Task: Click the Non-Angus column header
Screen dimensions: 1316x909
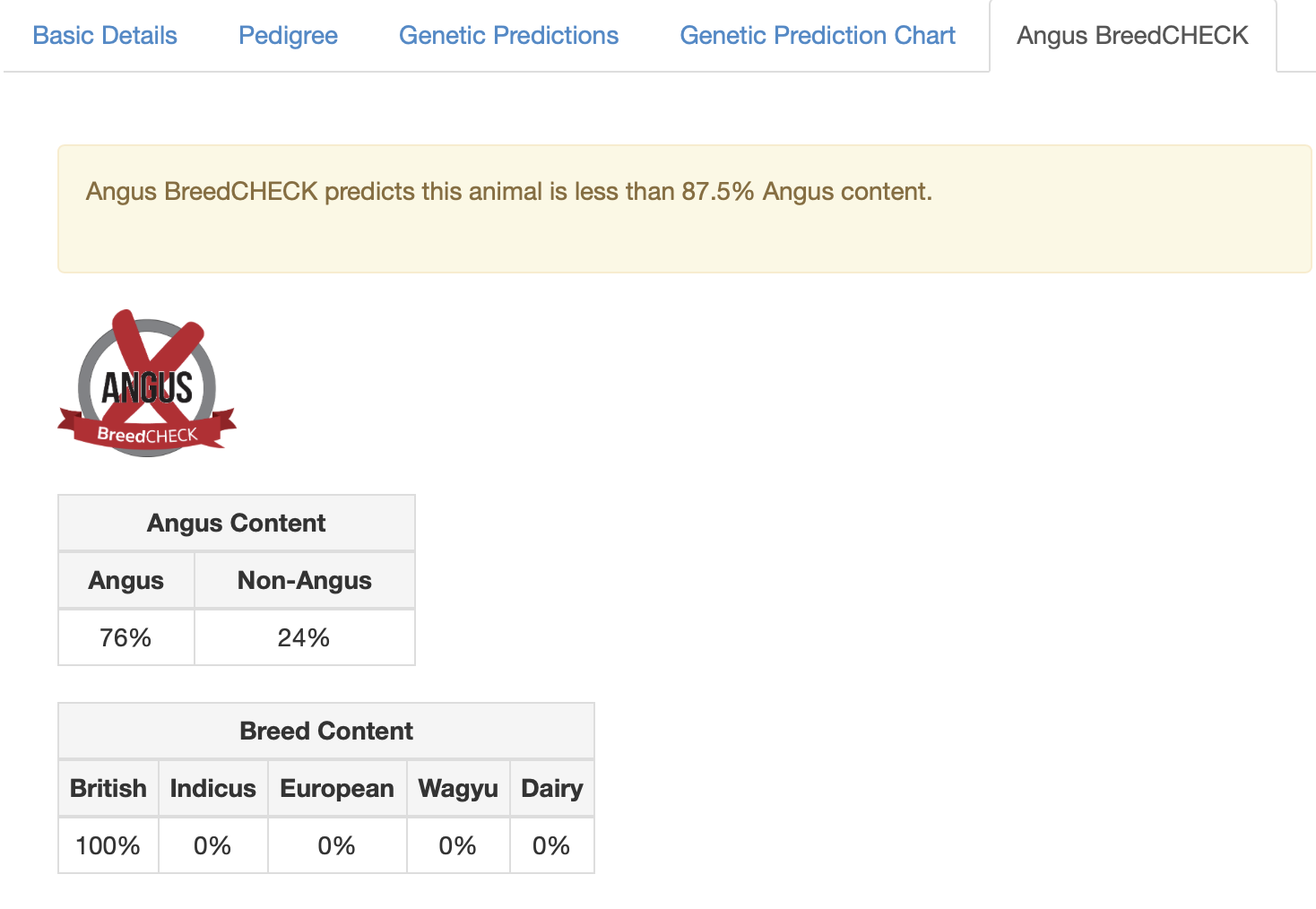Action: [x=304, y=581]
